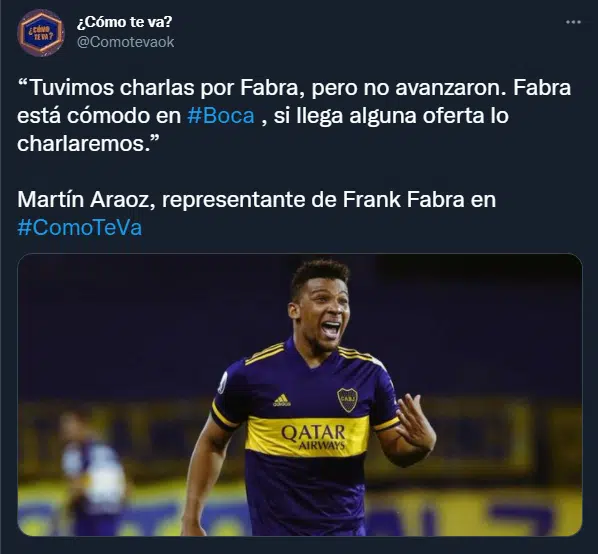Click the line mentioning Martín Araoz, representante

click(x=256, y=199)
